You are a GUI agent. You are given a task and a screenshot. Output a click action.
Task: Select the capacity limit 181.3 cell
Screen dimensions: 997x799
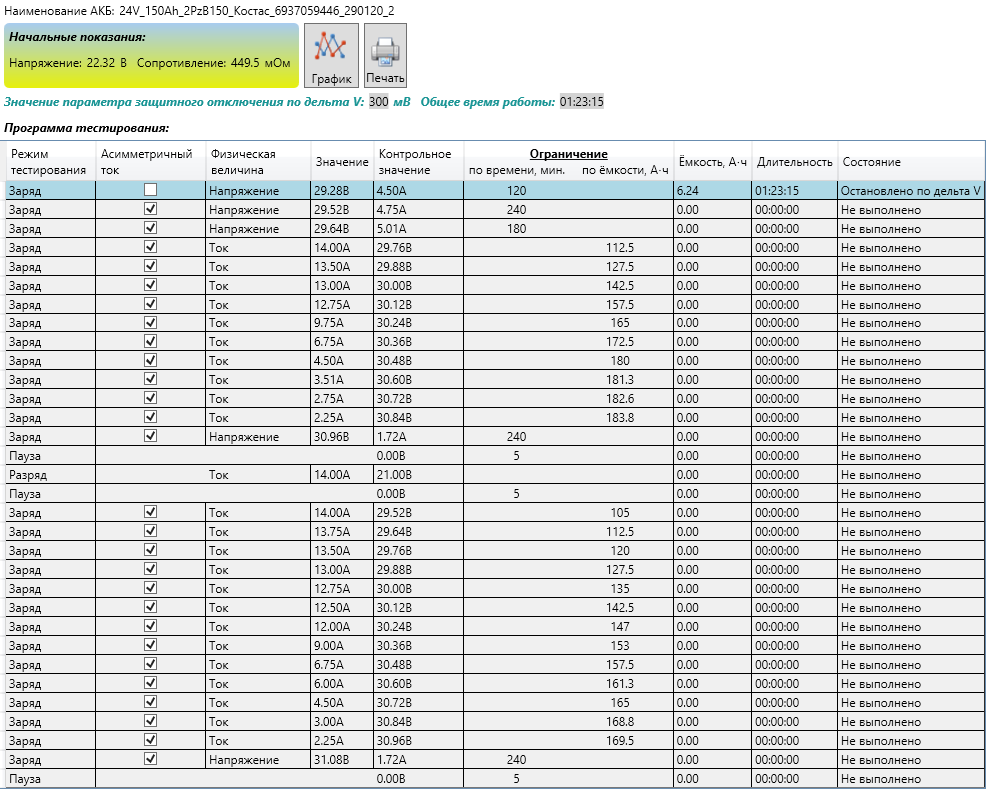620,379
